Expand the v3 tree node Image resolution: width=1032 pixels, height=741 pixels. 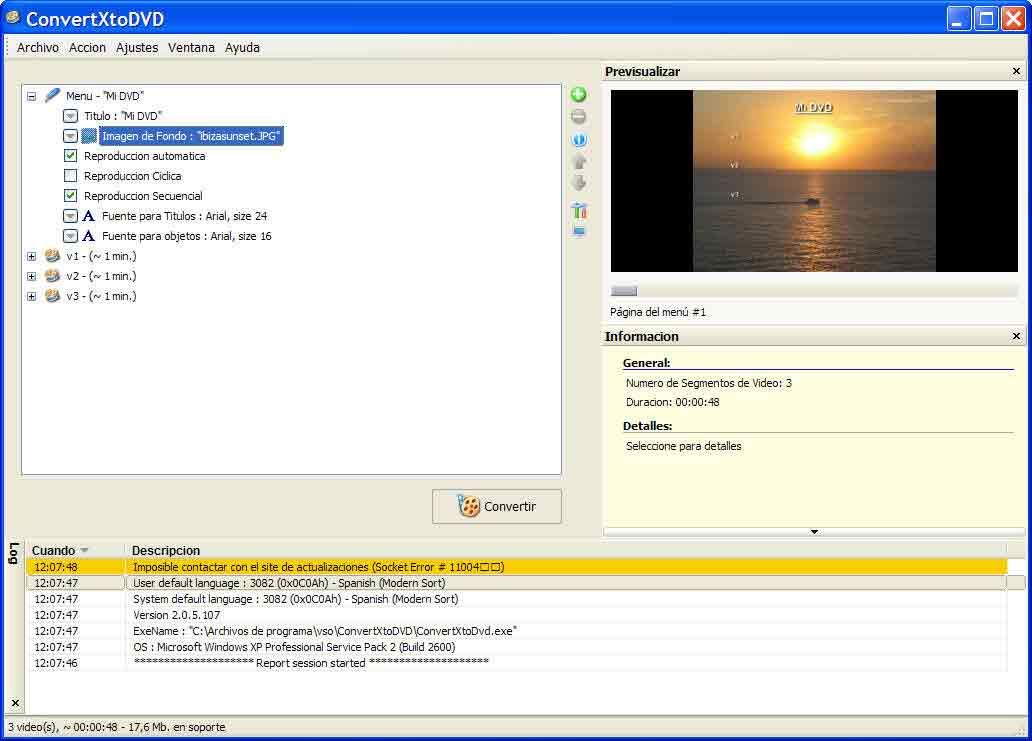pos(32,297)
